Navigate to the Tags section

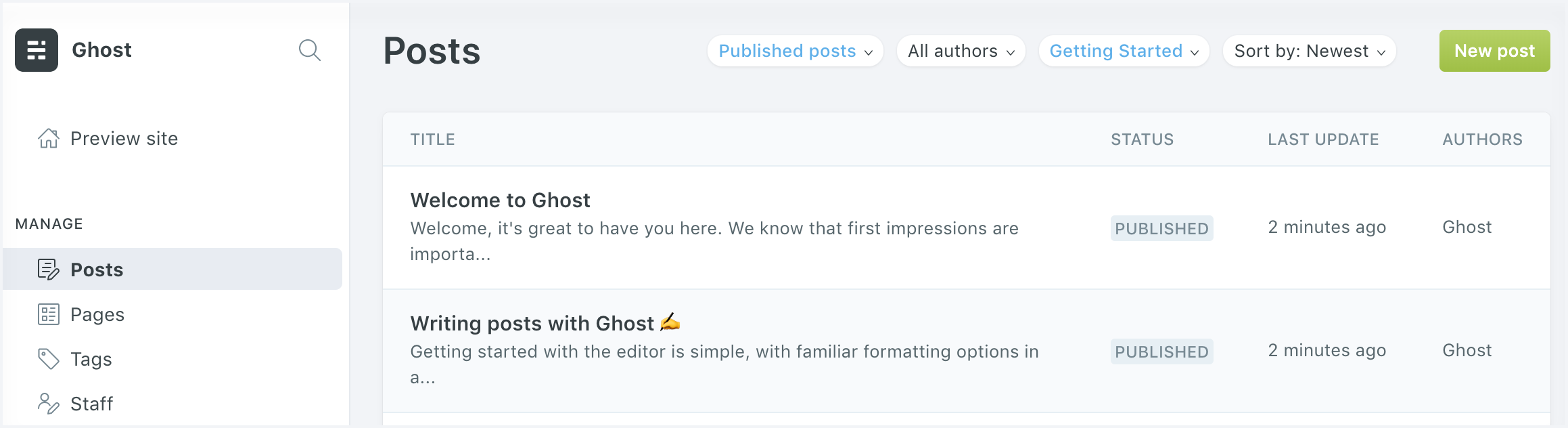[91, 360]
